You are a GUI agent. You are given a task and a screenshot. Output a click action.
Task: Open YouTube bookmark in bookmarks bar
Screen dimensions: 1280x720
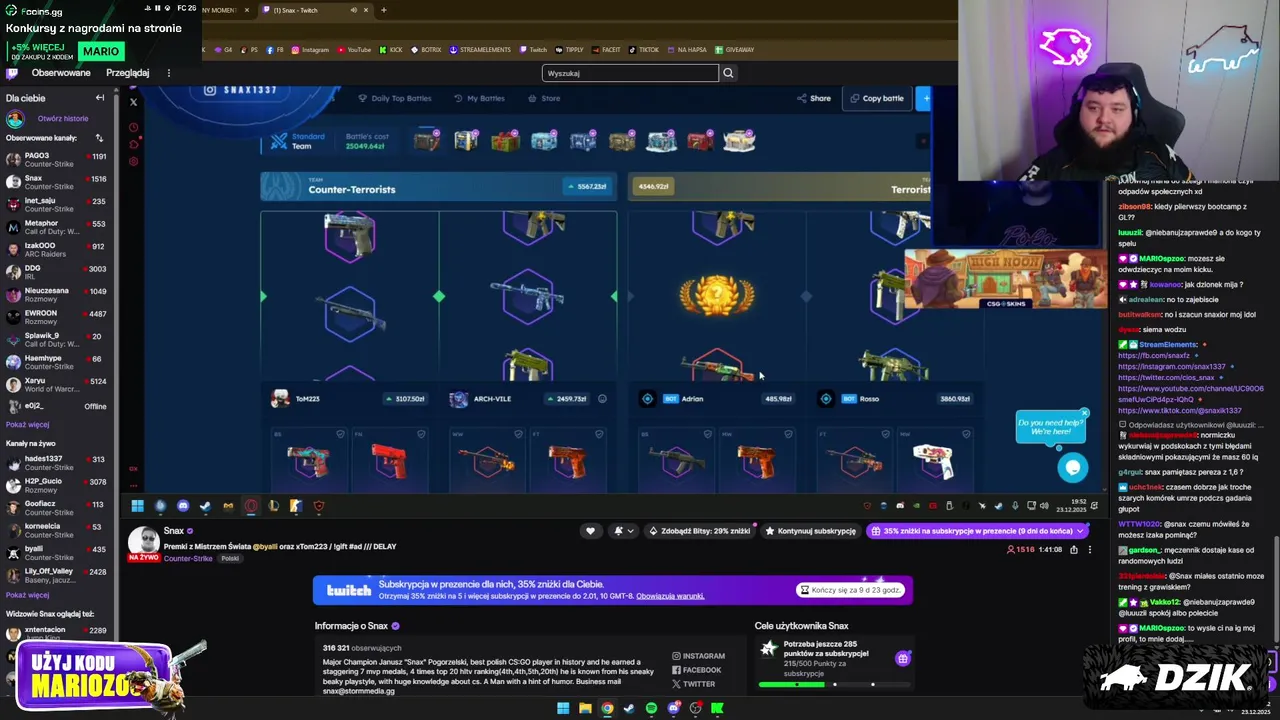click(354, 49)
